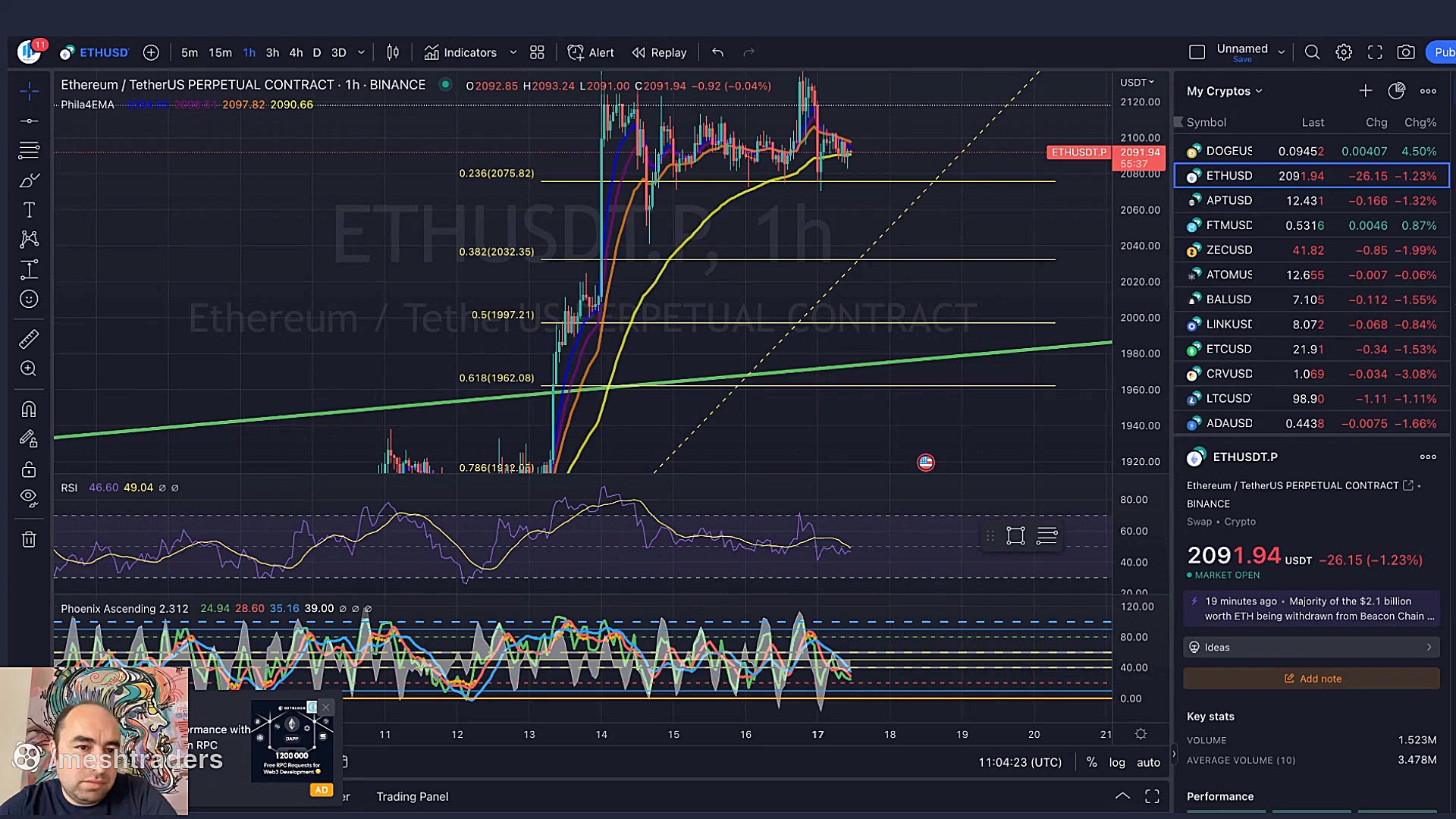Open ETHUSDT.P details more menu
Screen dimensions: 1456x819
(1428, 457)
